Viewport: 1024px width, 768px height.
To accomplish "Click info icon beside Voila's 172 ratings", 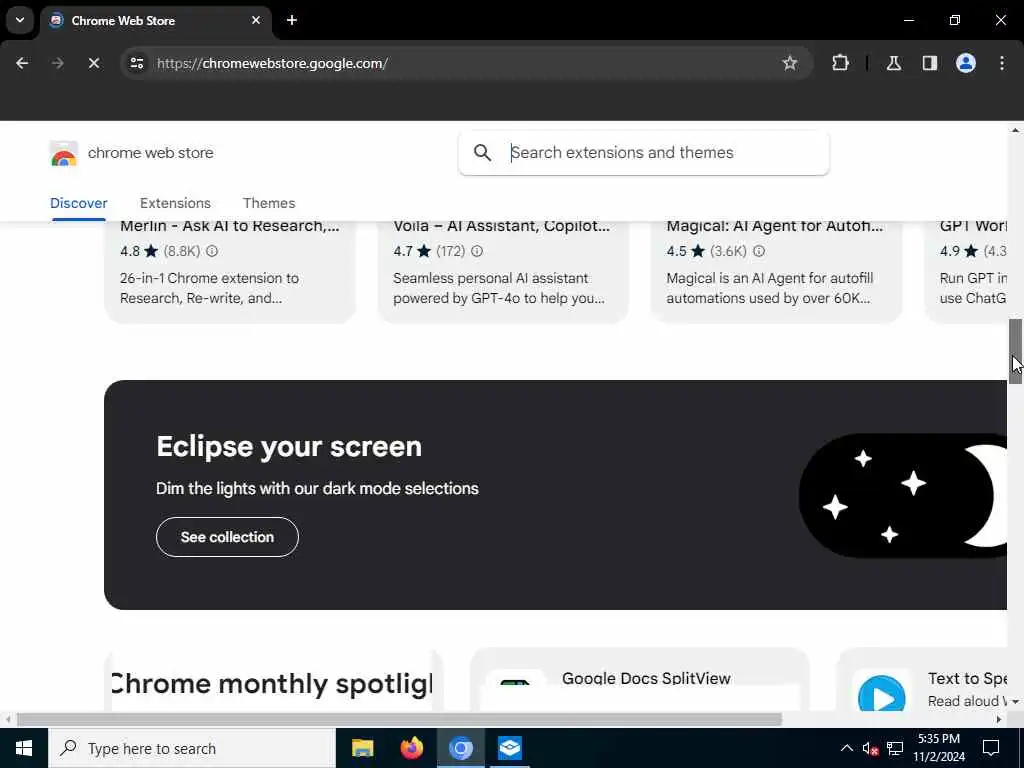I will 477,251.
